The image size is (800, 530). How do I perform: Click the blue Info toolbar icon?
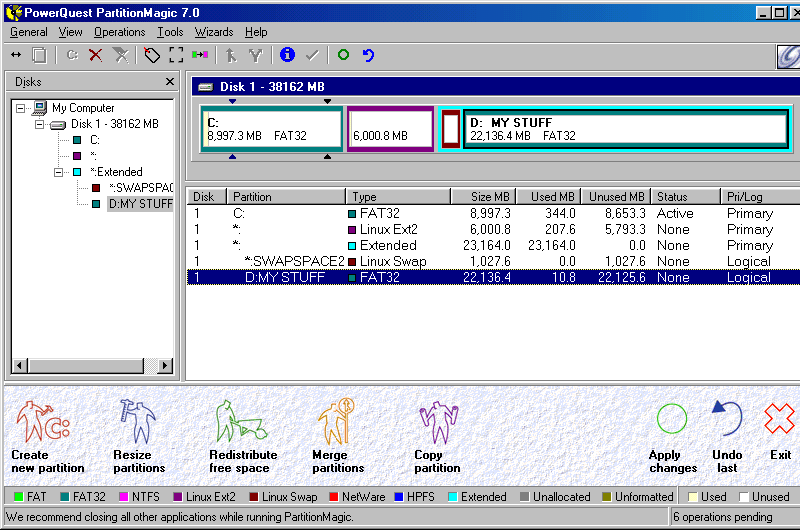point(287,55)
